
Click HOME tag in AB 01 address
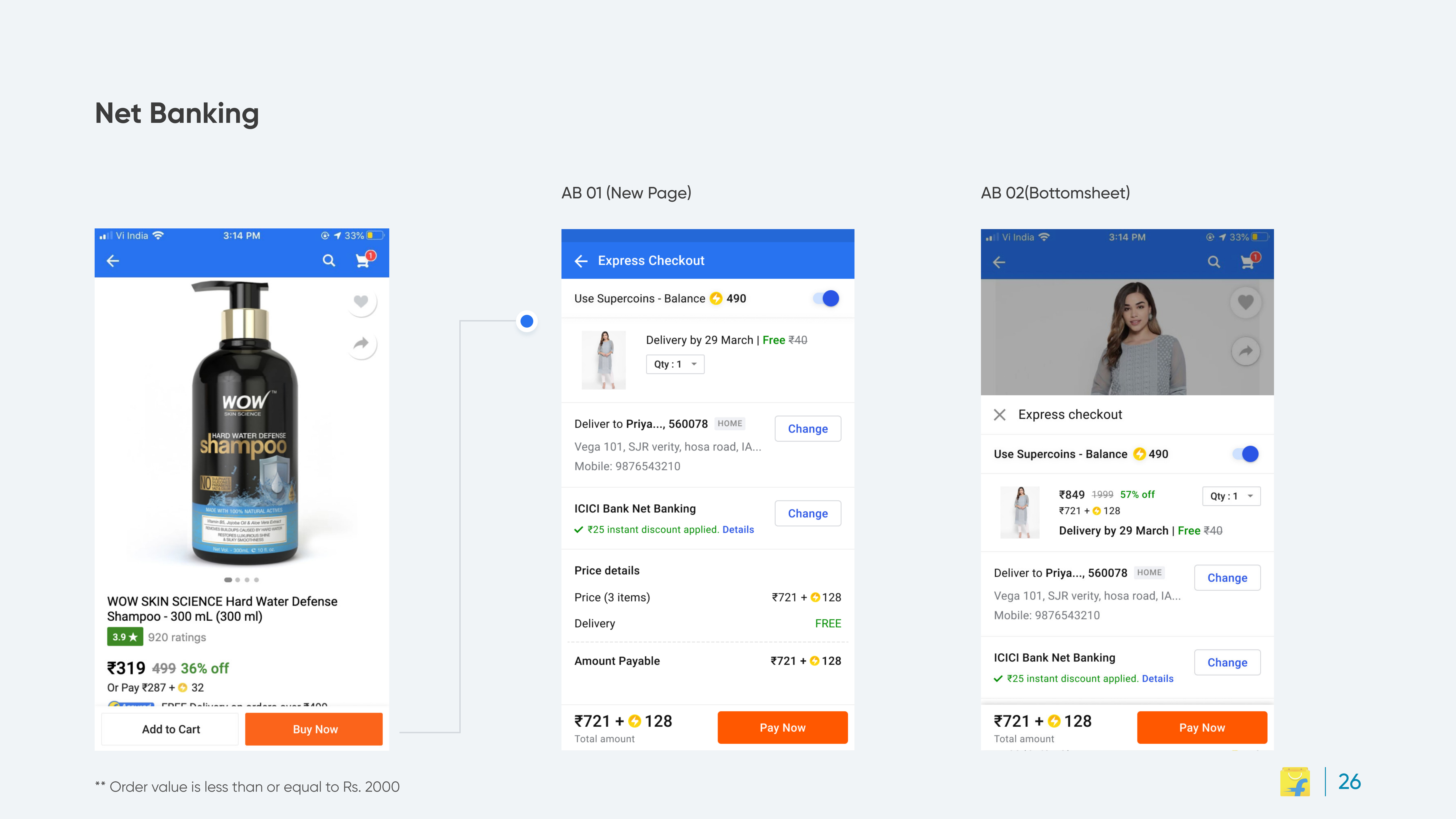[730, 423]
